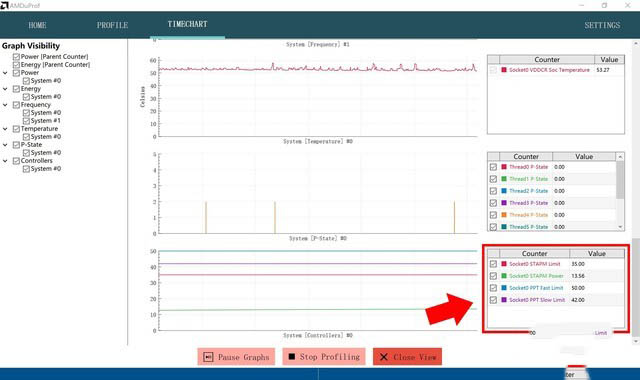Toggle Socket0 STAPM Limit checkbox
Image resolution: width=640 pixels, height=380 pixels.
point(493,264)
